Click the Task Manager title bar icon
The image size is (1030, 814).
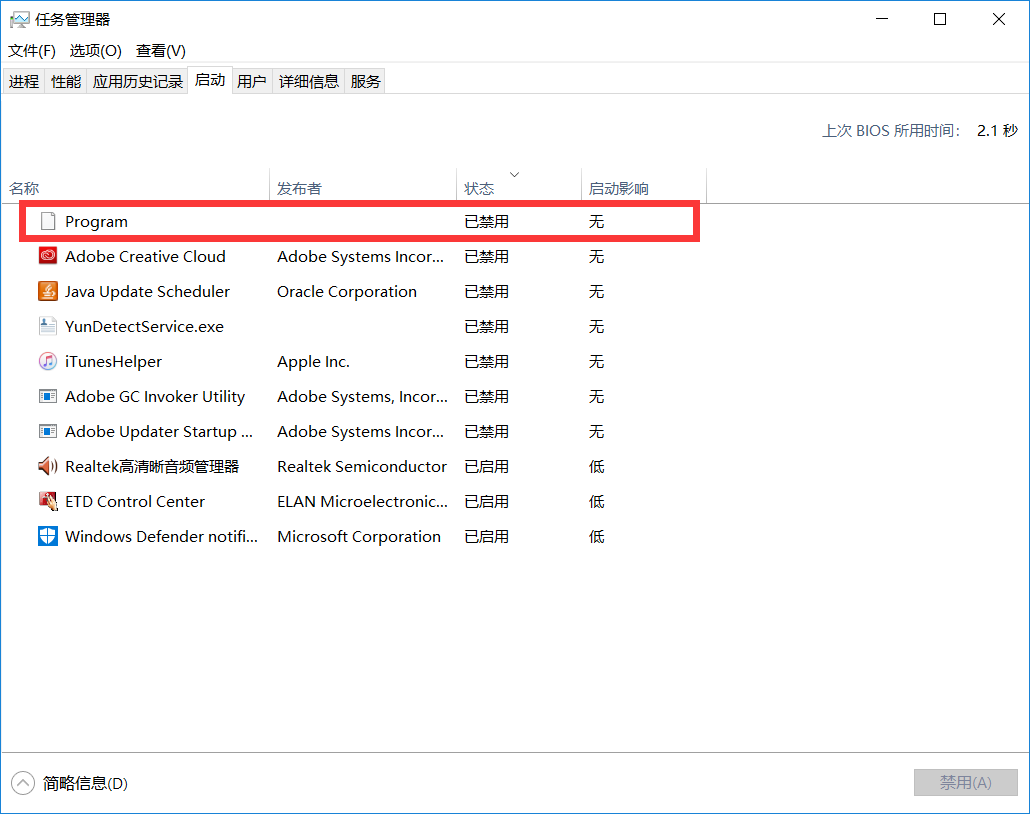click(19, 20)
